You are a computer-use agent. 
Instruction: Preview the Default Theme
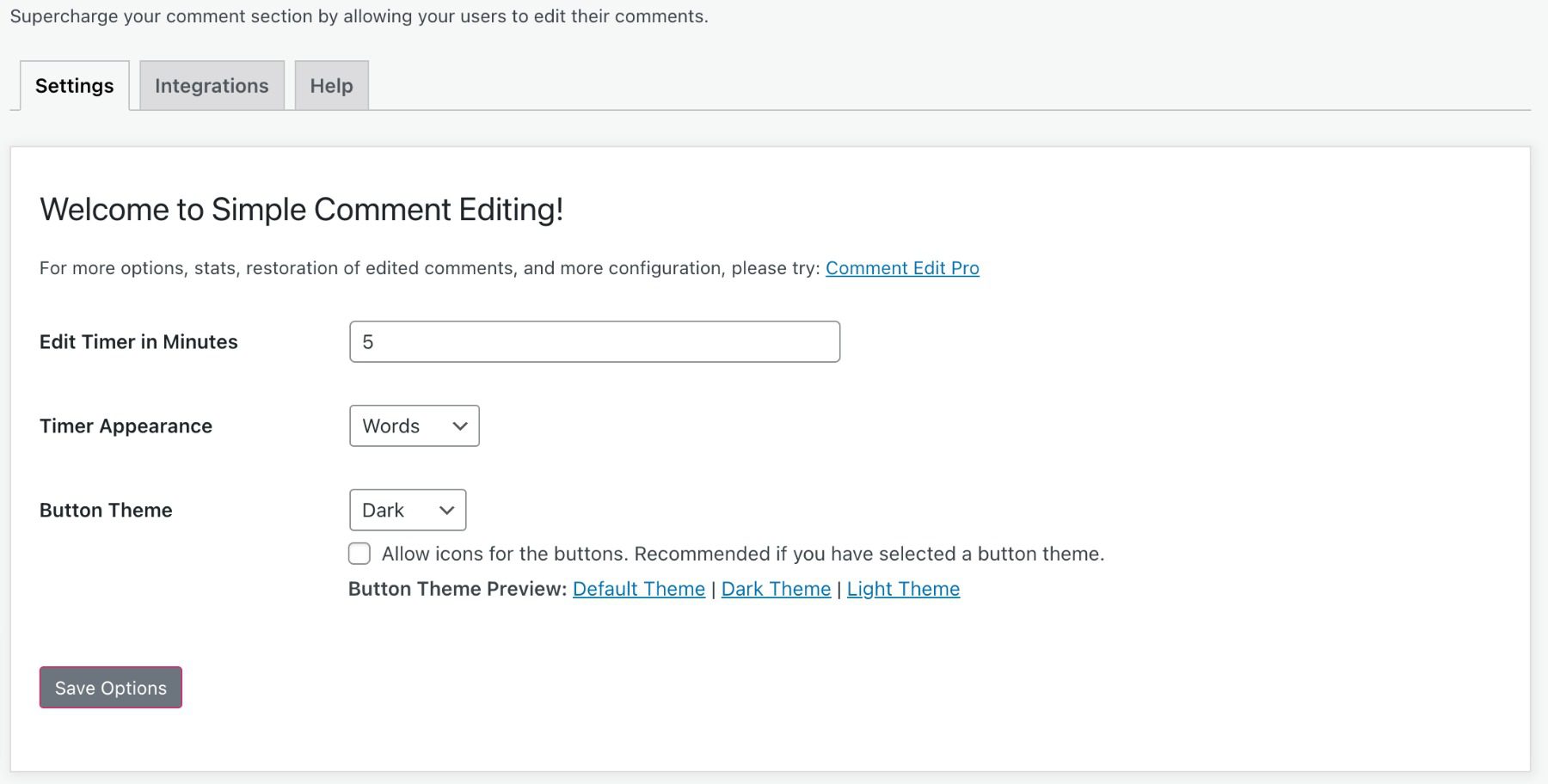[x=638, y=589]
